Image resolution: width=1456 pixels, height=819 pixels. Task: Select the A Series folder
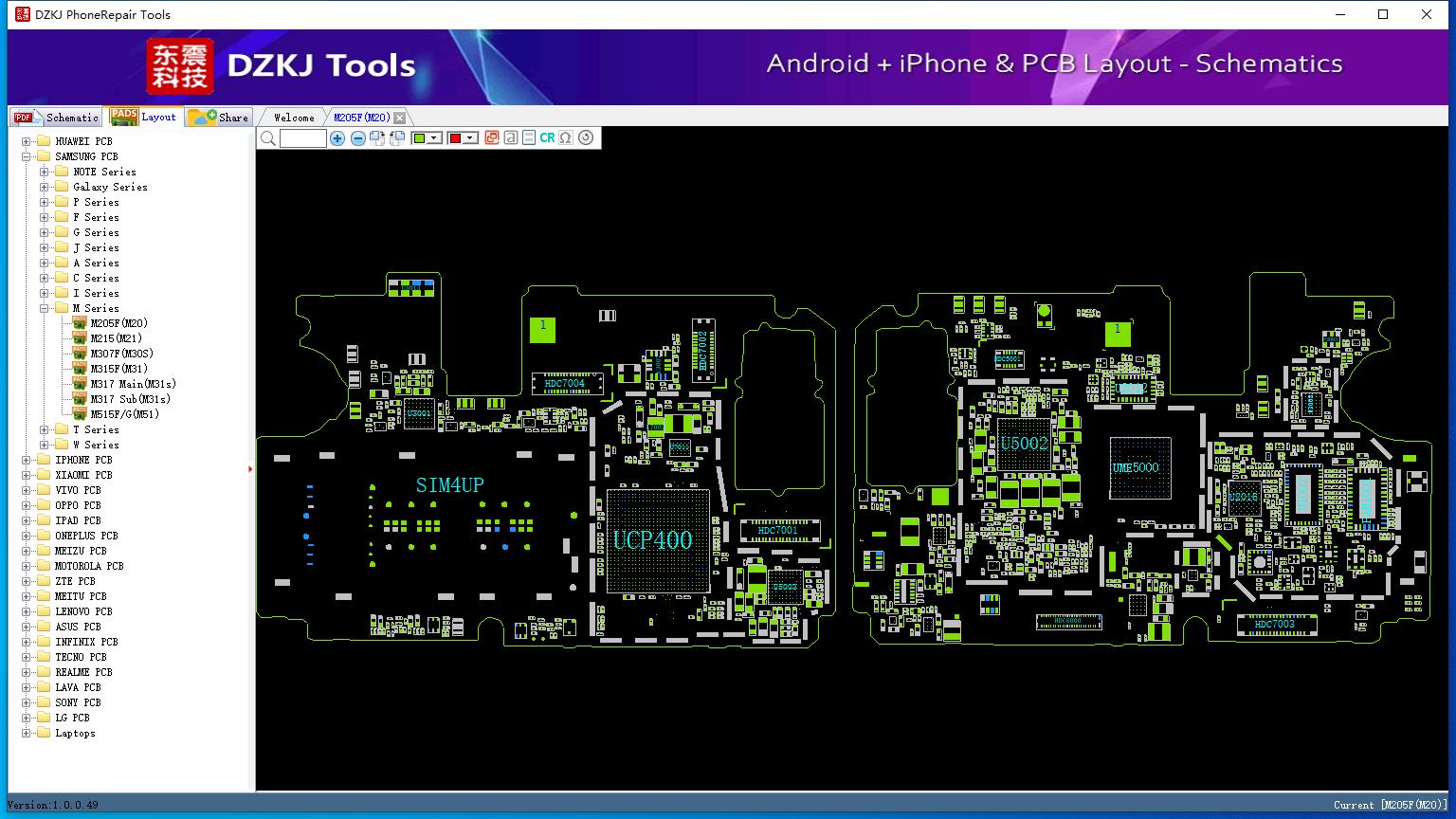coord(96,263)
